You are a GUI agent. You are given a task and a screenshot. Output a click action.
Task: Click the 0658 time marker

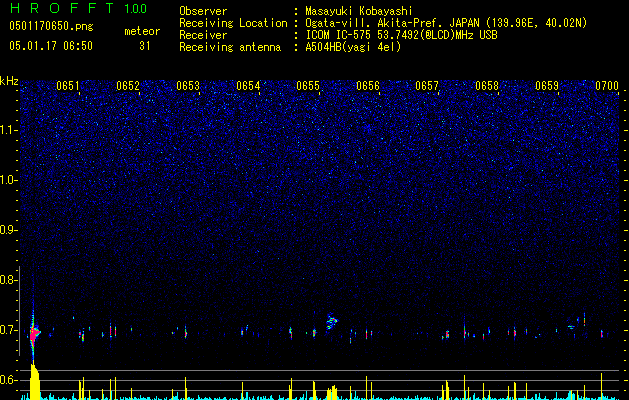point(487,85)
